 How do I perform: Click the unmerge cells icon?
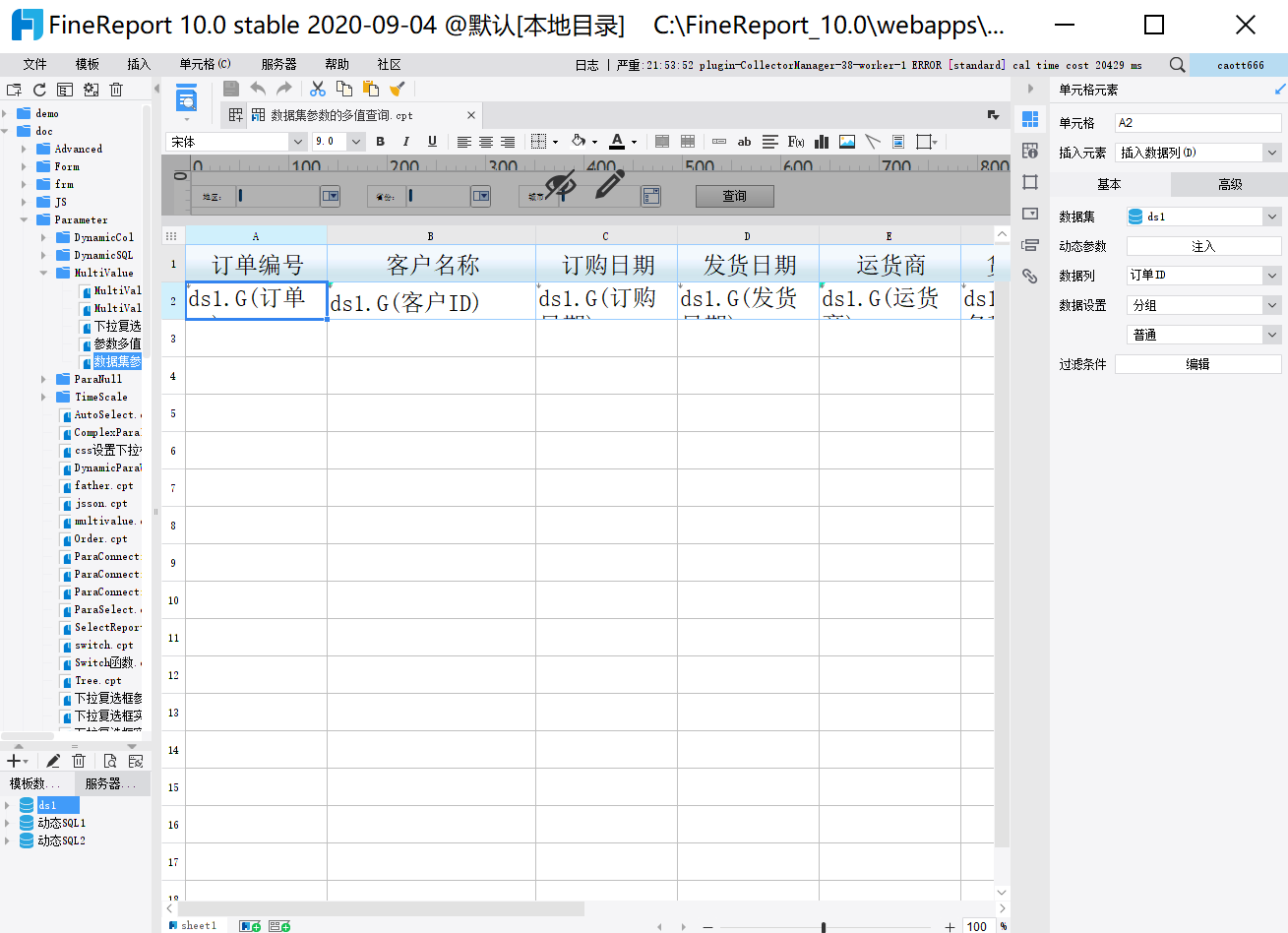tap(688, 142)
